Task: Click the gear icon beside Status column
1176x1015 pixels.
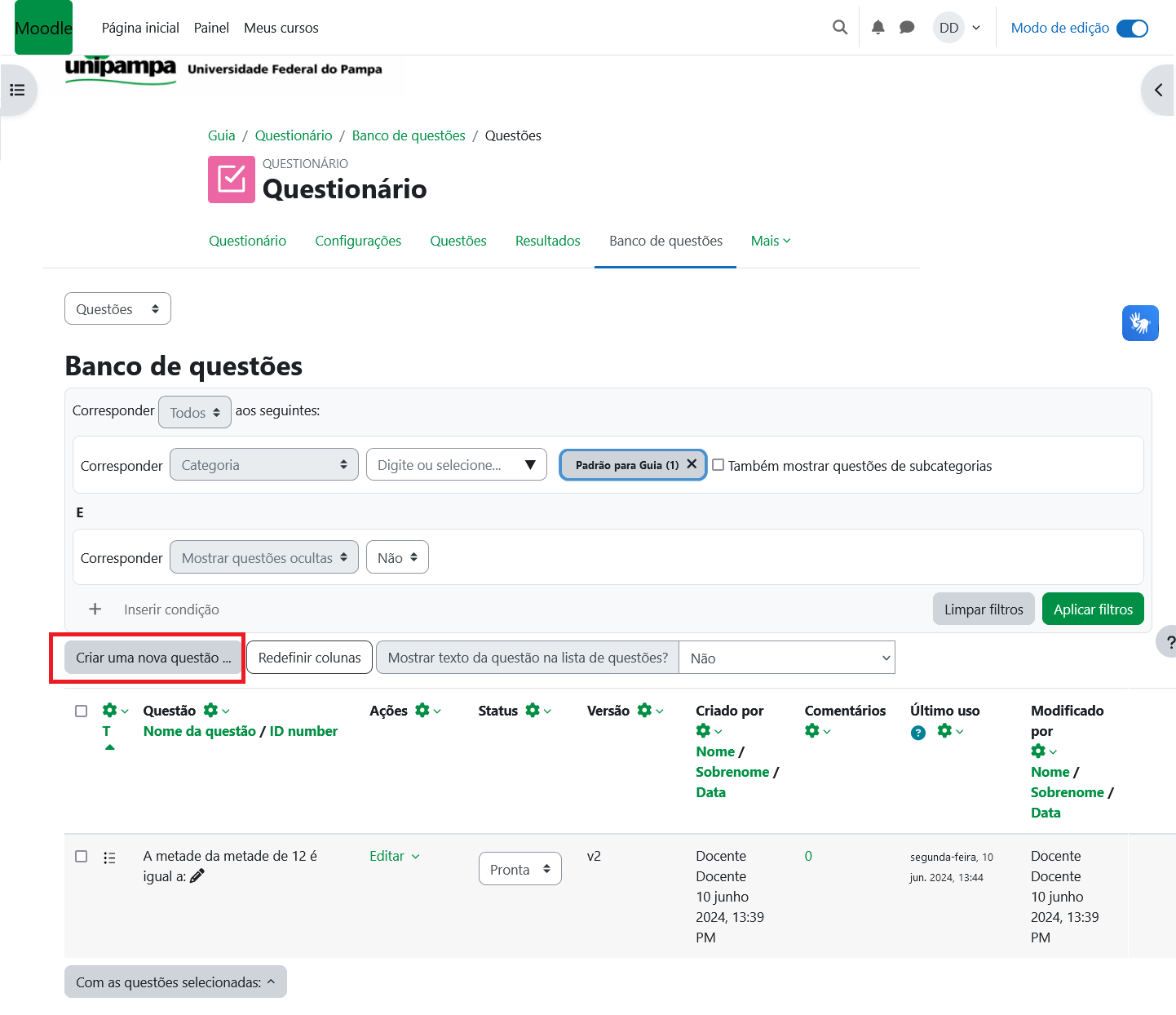Action: coord(533,711)
